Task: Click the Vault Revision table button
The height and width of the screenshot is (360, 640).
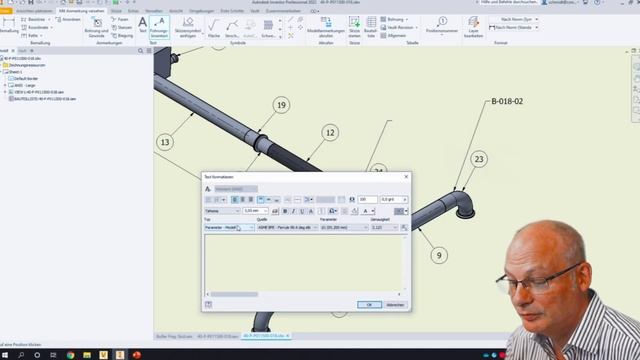Action: [x=398, y=27]
